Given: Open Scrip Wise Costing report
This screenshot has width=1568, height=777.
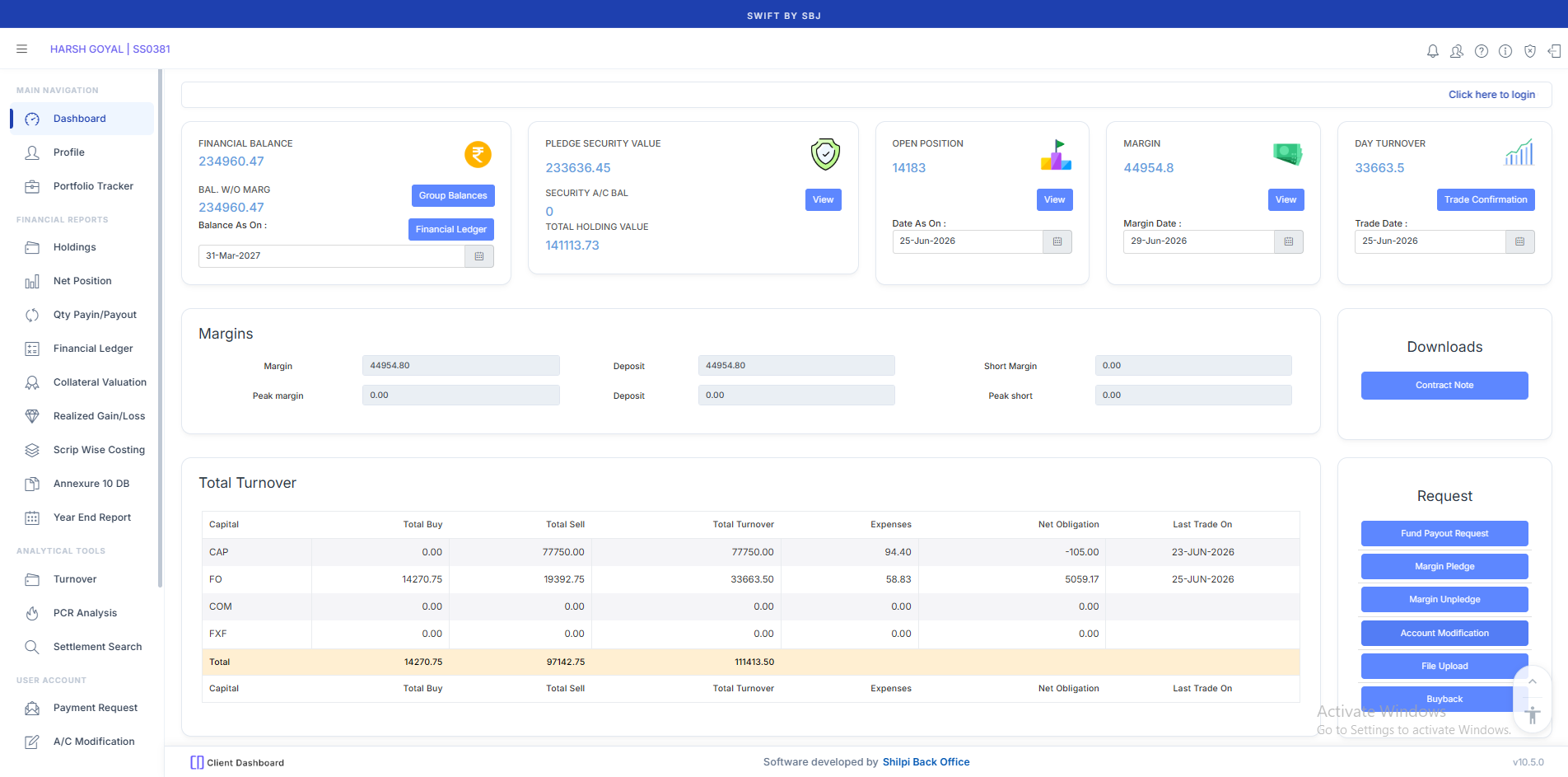Looking at the screenshot, I should coord(82,450).
